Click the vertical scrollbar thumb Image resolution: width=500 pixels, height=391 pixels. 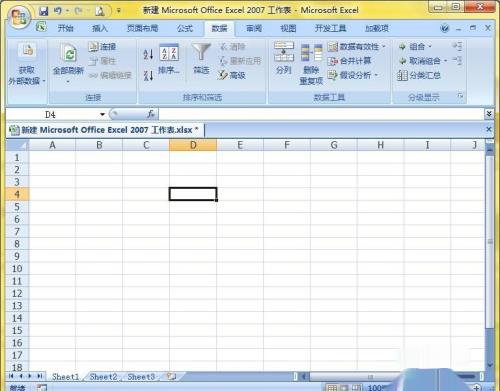(x=489, y=242)
